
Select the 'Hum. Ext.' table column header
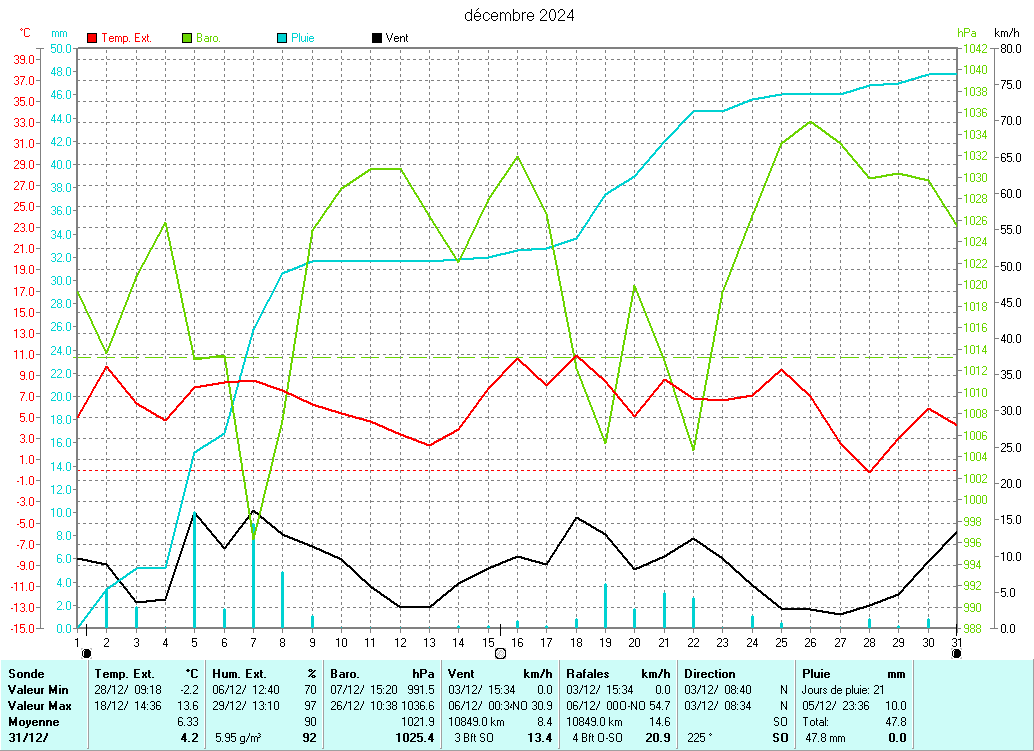(x=238, y=674)
